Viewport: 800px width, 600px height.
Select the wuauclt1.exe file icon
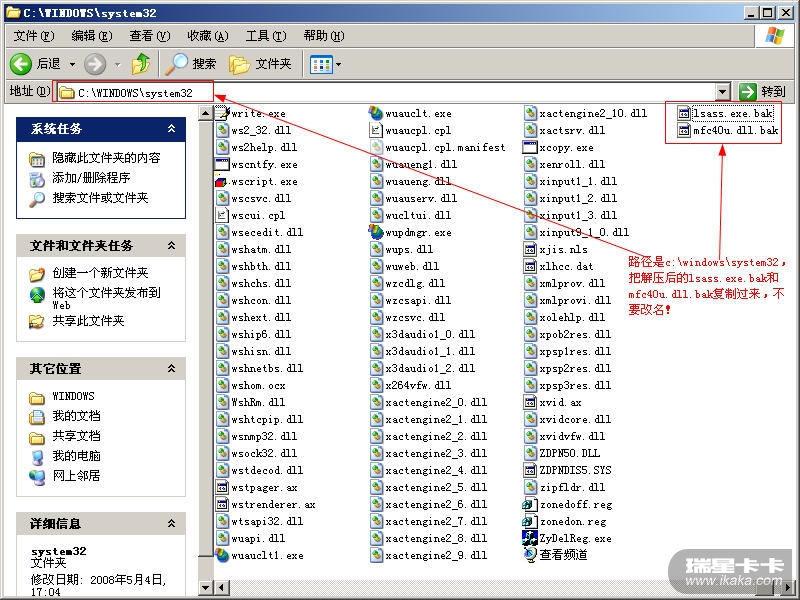[x=222, y=555]
